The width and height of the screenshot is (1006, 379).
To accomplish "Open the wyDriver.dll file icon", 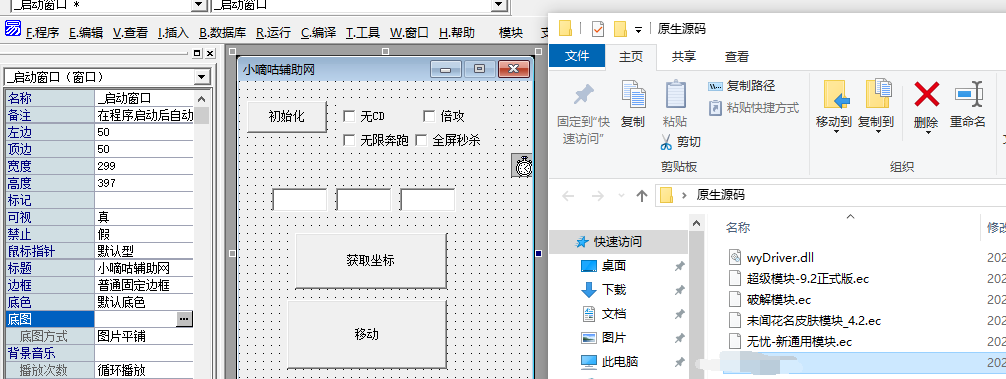I will [x=735, y=258].
